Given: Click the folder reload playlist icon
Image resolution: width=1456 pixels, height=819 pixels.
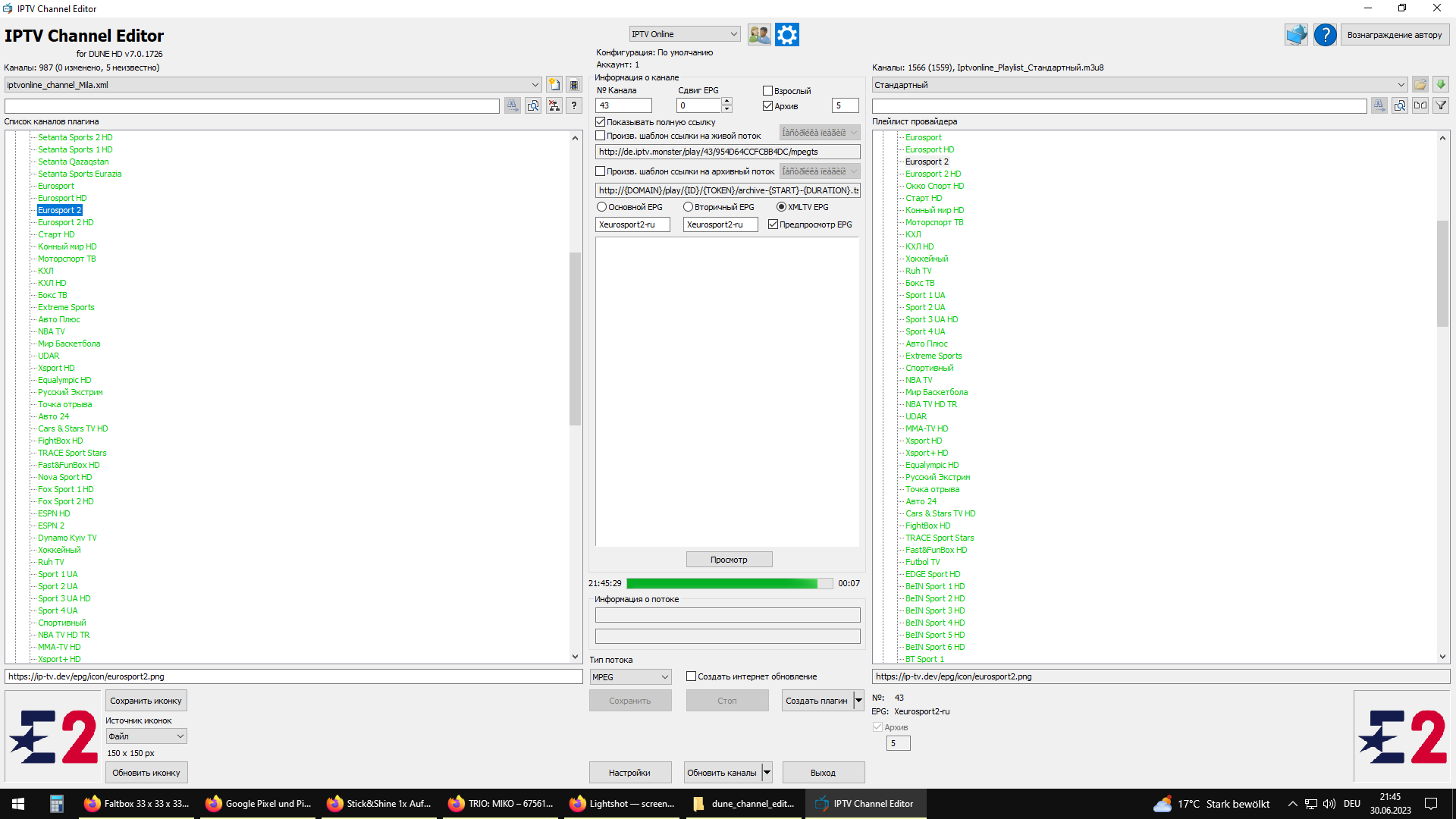Looking at the screenshot, I should point(1420,85).
